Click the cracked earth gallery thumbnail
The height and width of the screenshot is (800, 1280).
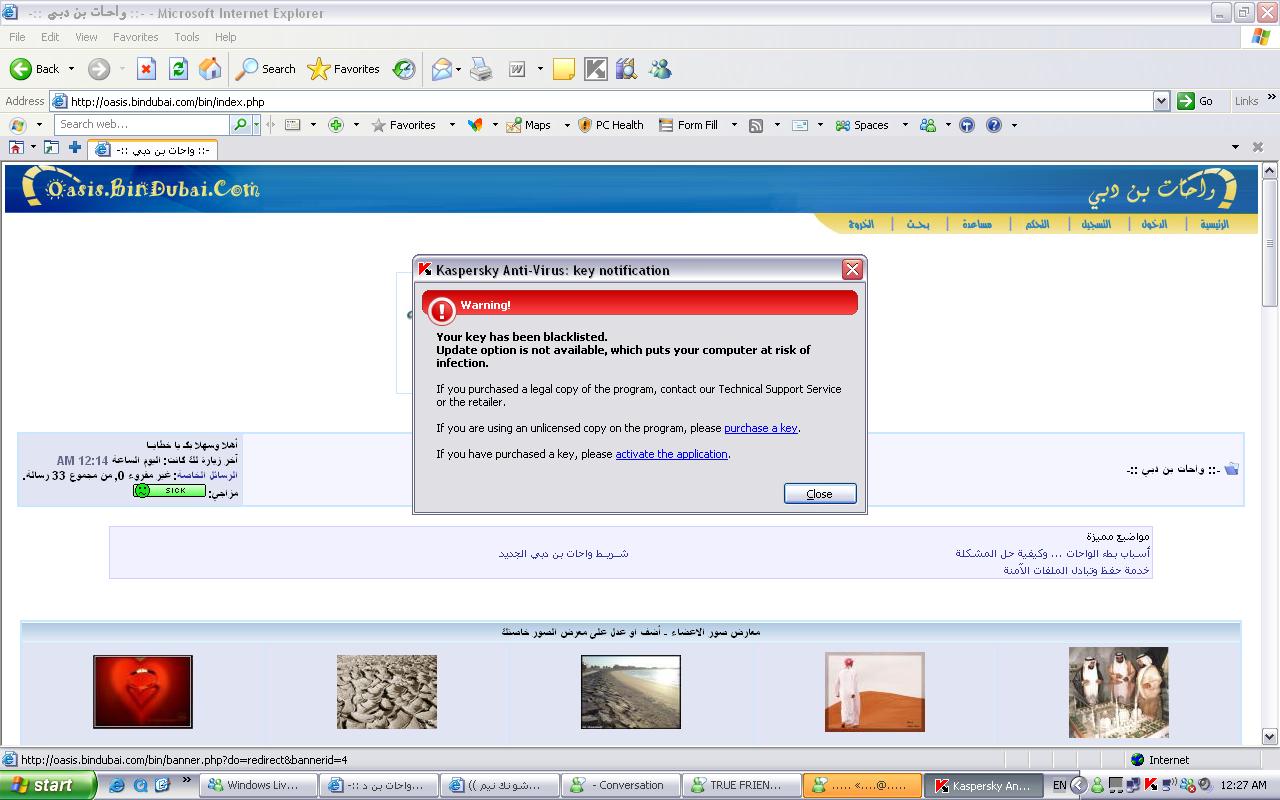[387, 692]
